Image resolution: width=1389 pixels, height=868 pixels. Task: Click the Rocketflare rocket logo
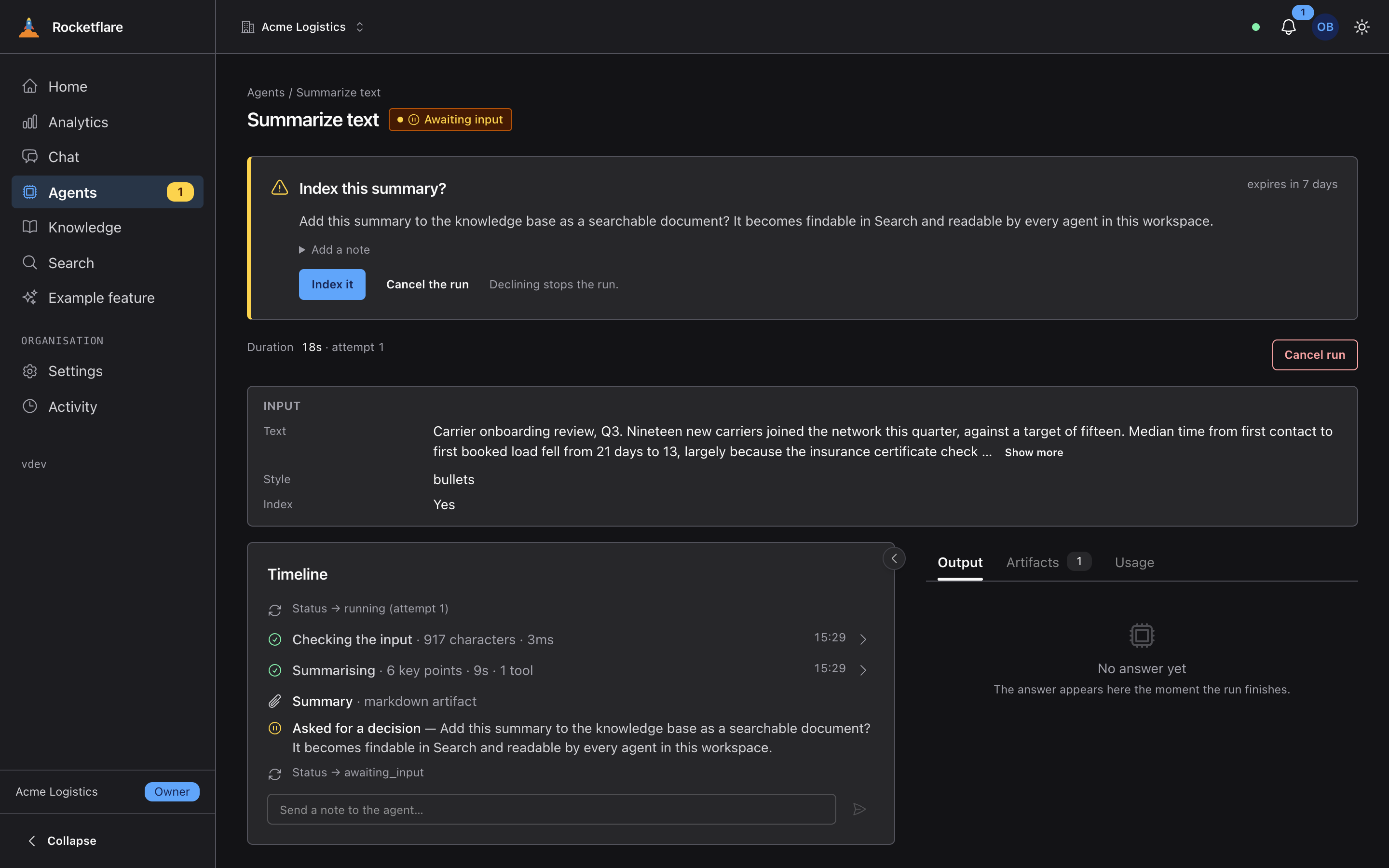point(29,27)
